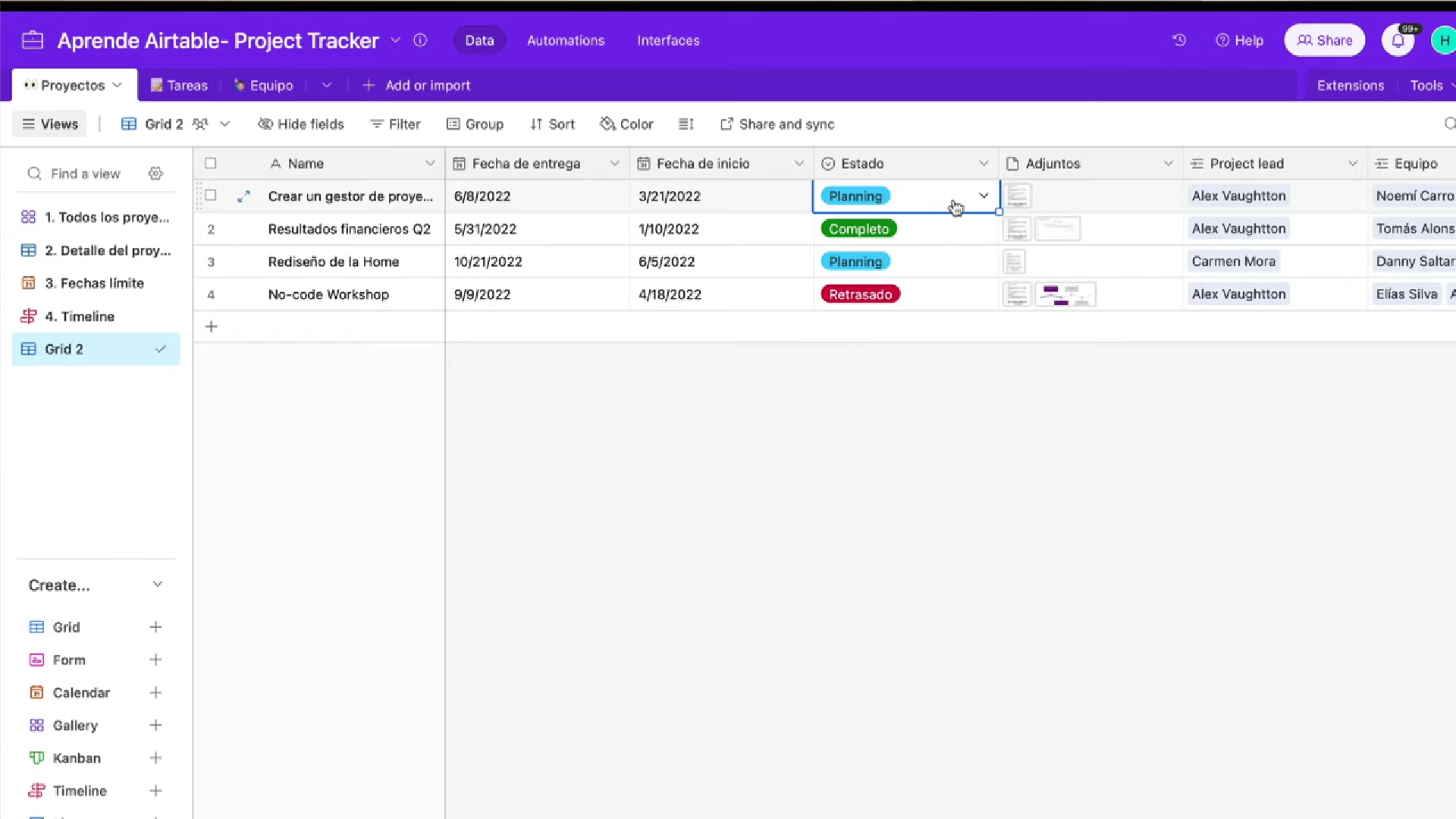
Task: Open the notifications bell icon
Action: pyautogui.click(x=1398, y=40)
